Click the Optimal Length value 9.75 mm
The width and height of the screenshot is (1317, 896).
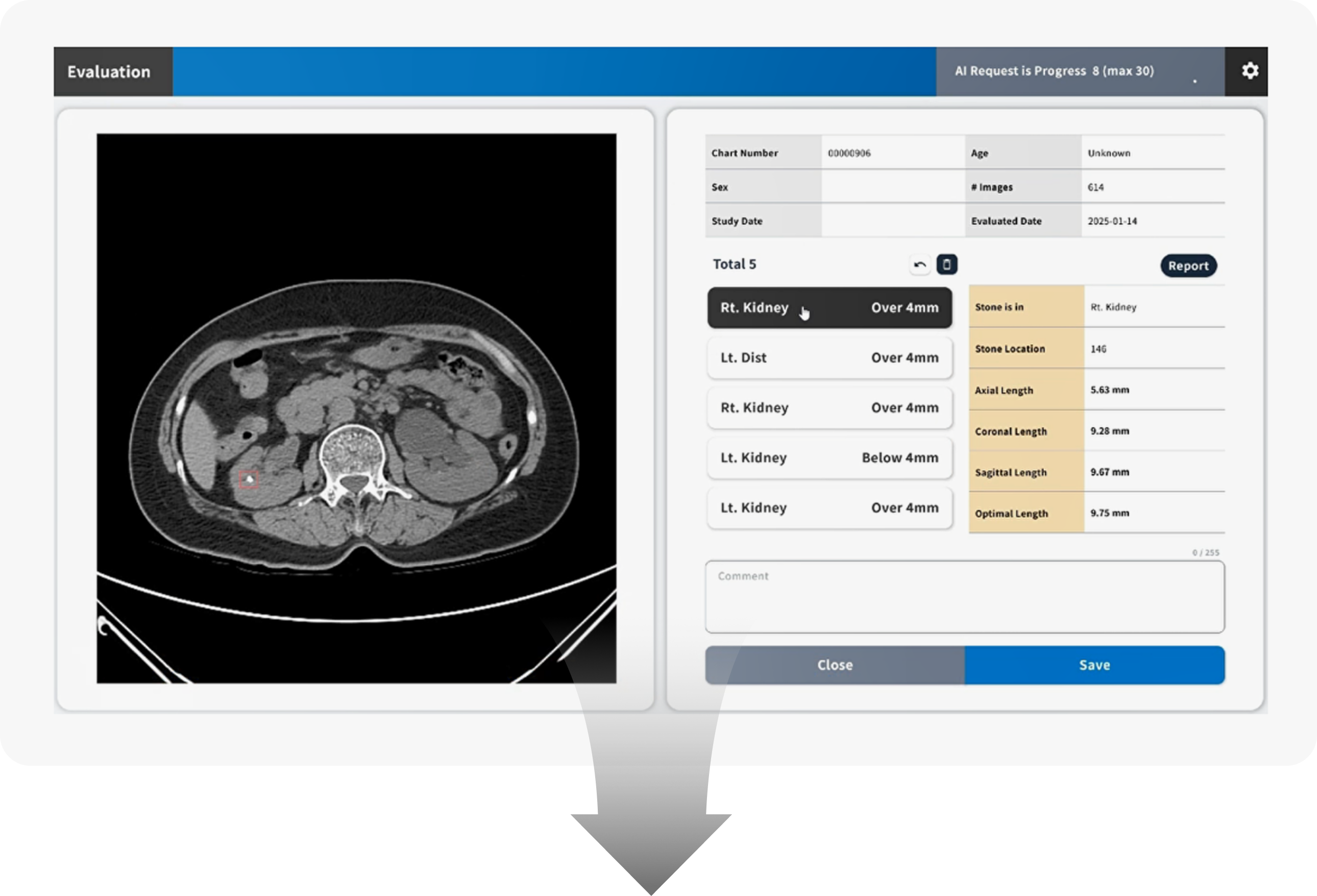(x=1110, y=513)
